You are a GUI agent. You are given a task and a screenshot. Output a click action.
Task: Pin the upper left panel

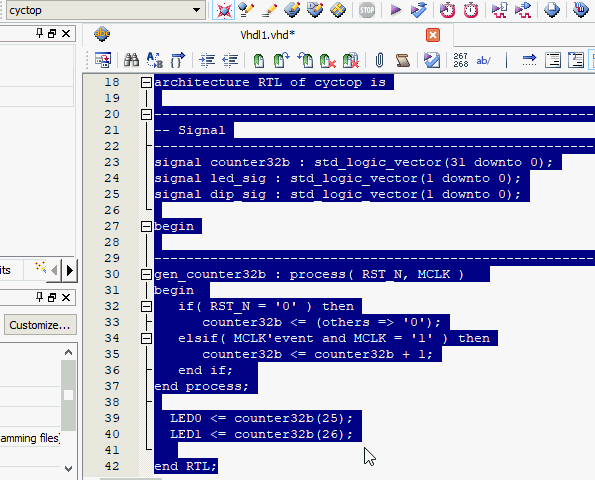pyautogui.click(x=39, y=33)
